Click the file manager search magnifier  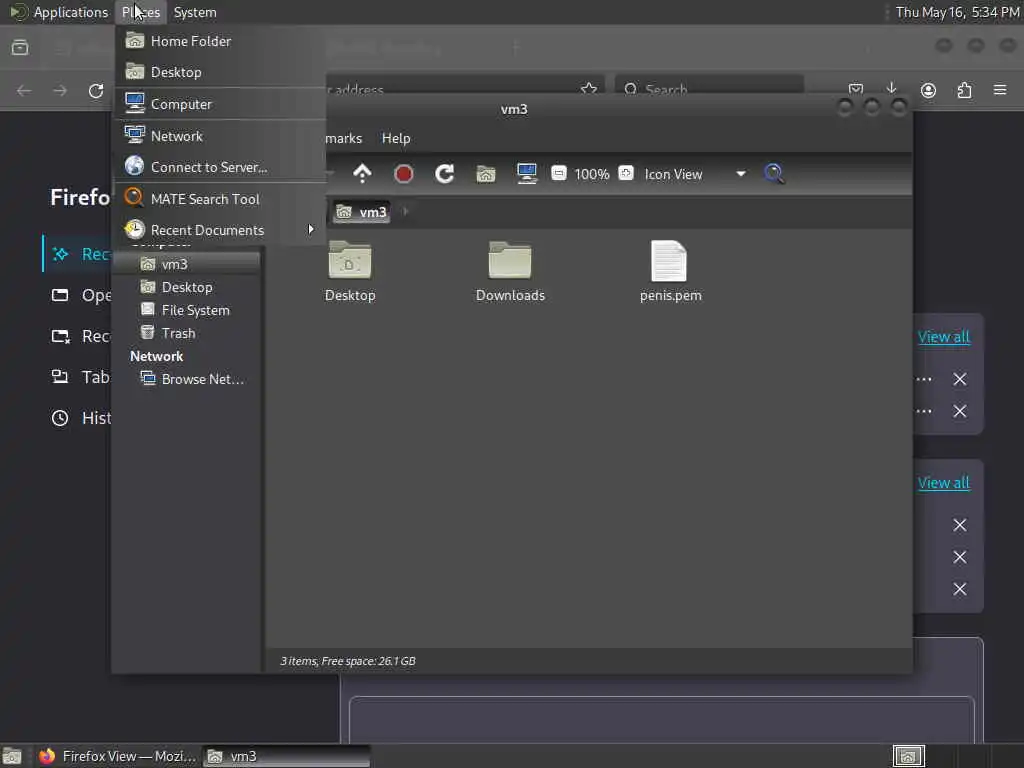click(x=774, y=174)
